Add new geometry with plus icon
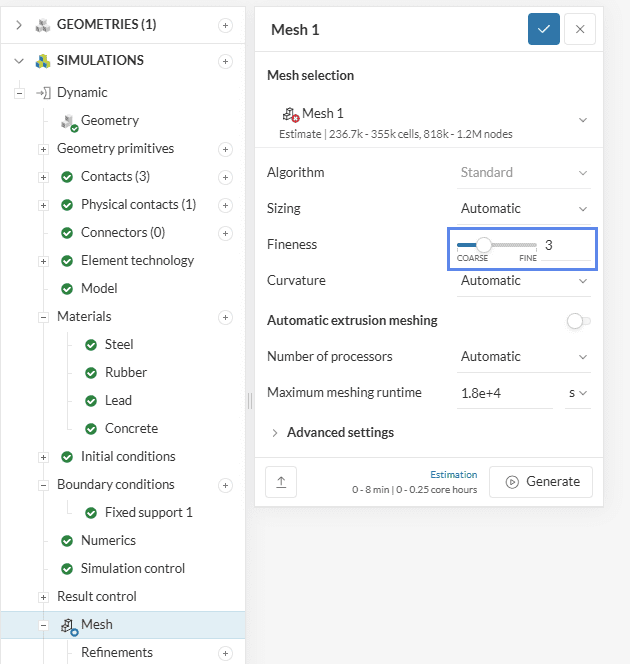The image size is (630, 664). pos(225,24)
